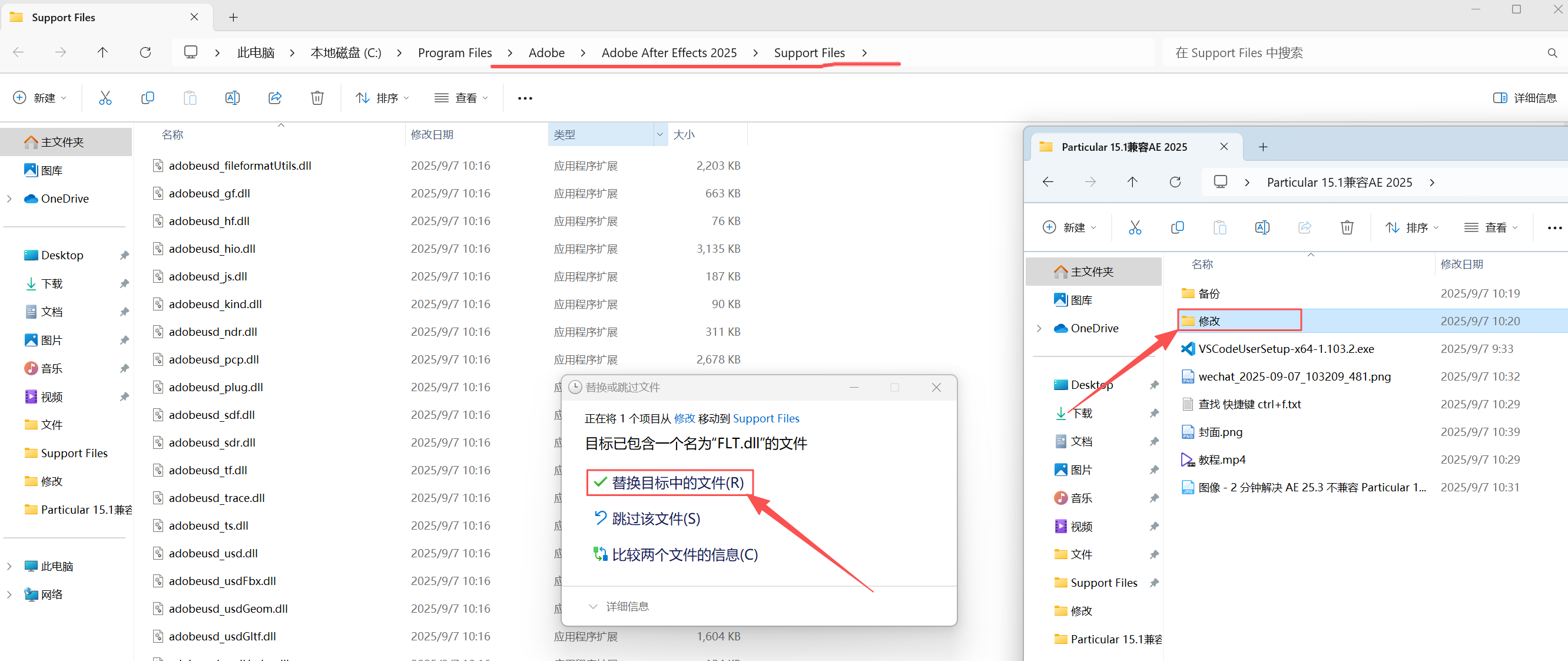Expand 网络 in Support Files sidebar

[x=10, y=594]
